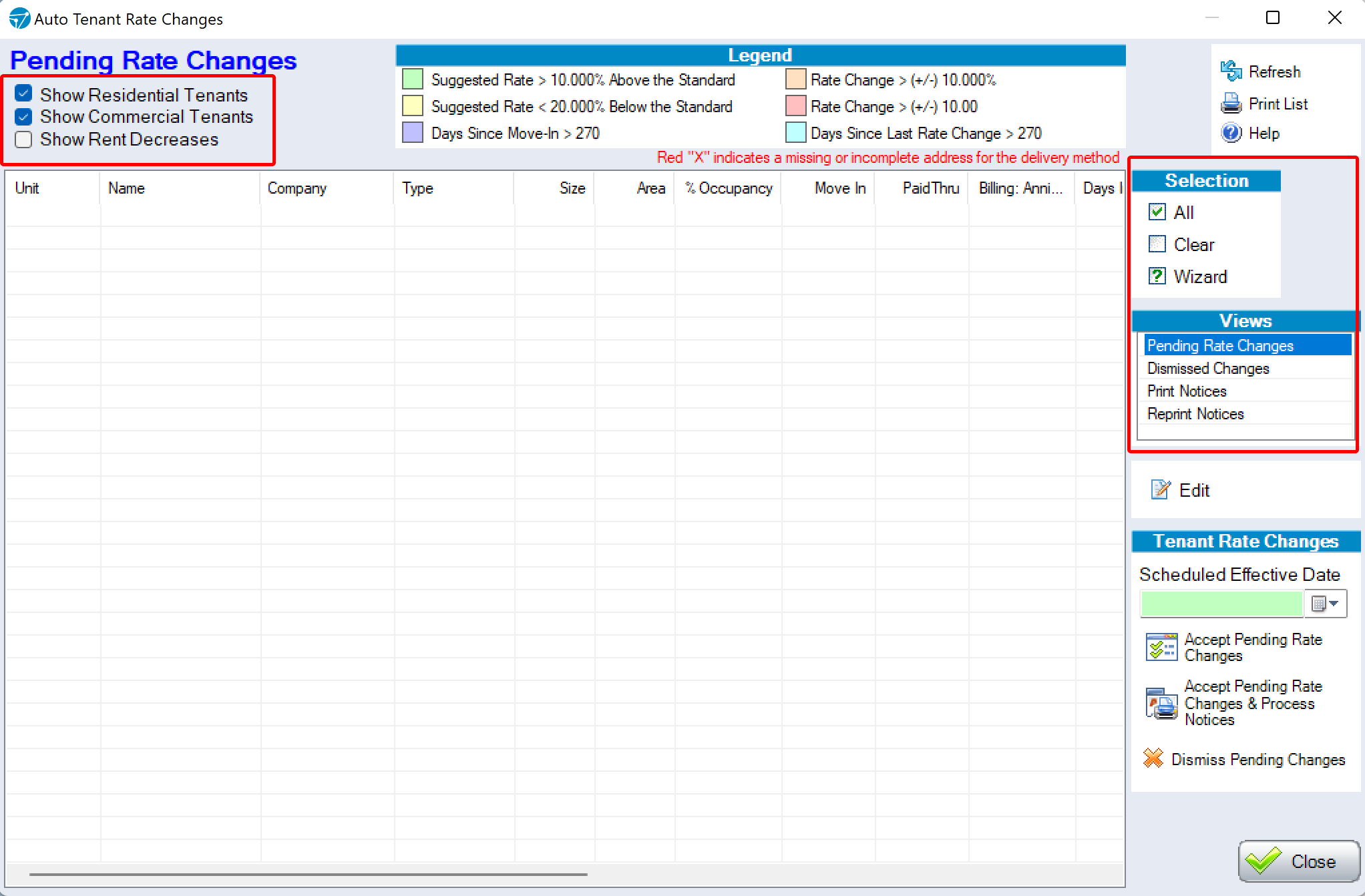Click the horizontal scrollbar of the grid
The image size is (1365, 896).
coord(309,873)
